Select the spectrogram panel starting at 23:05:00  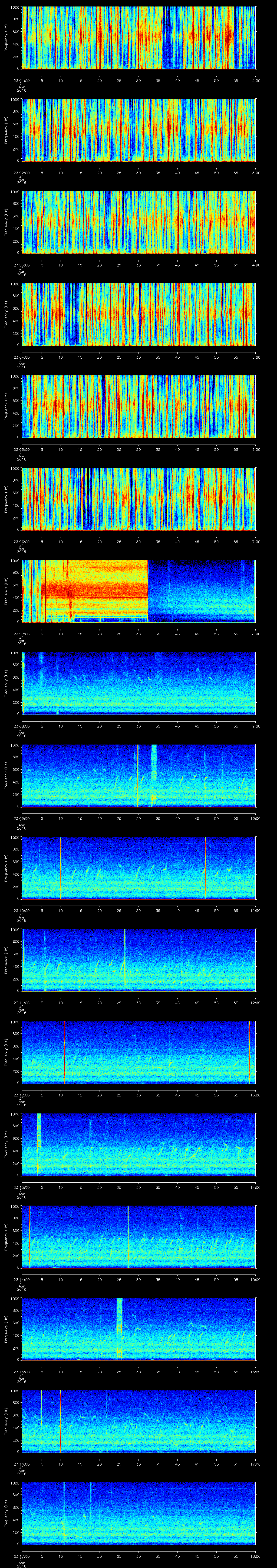[139, 407]
